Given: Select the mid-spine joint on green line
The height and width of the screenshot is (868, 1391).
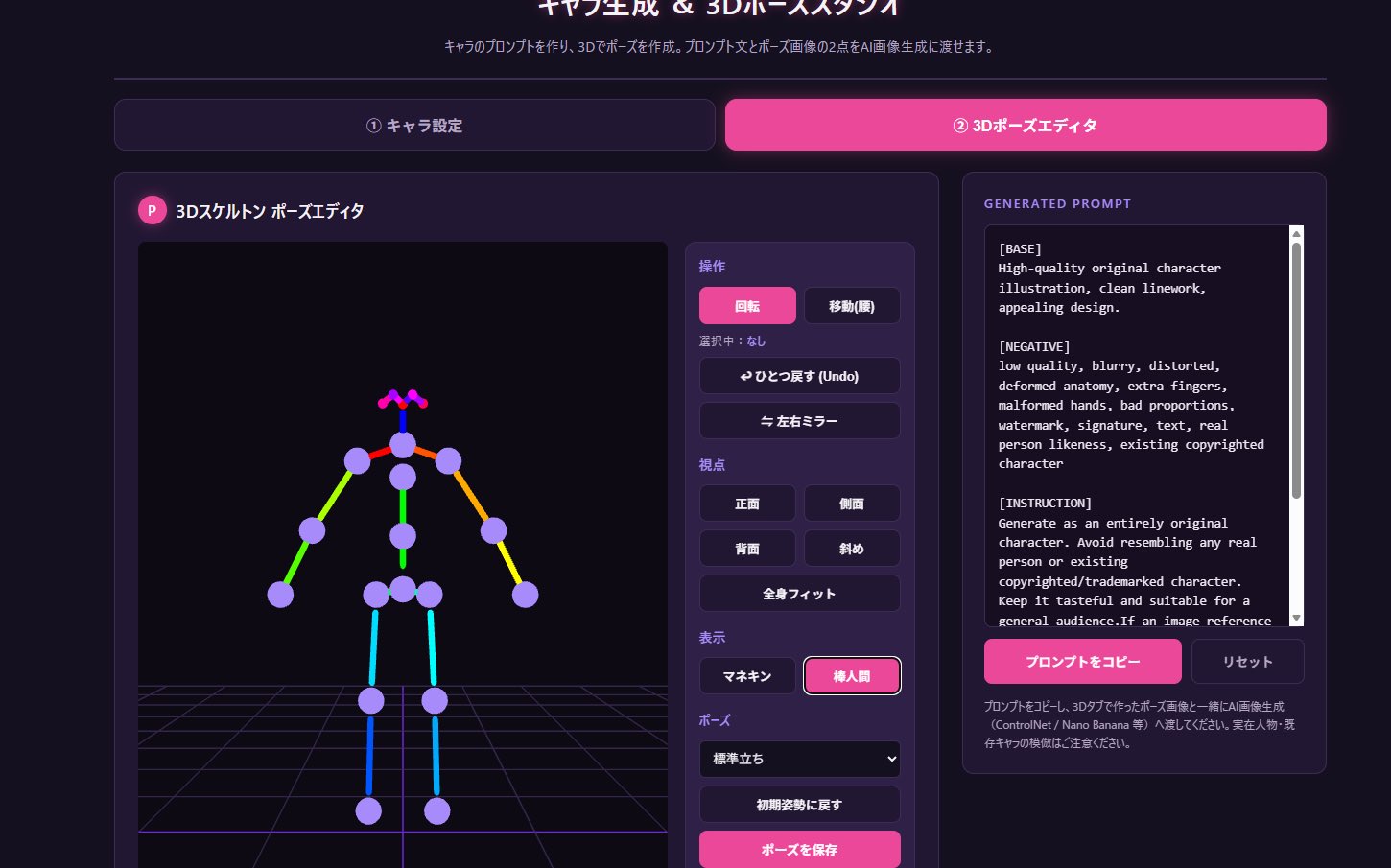Looking at the screenshot, I should pyautogui.click(x=403, y=536).
